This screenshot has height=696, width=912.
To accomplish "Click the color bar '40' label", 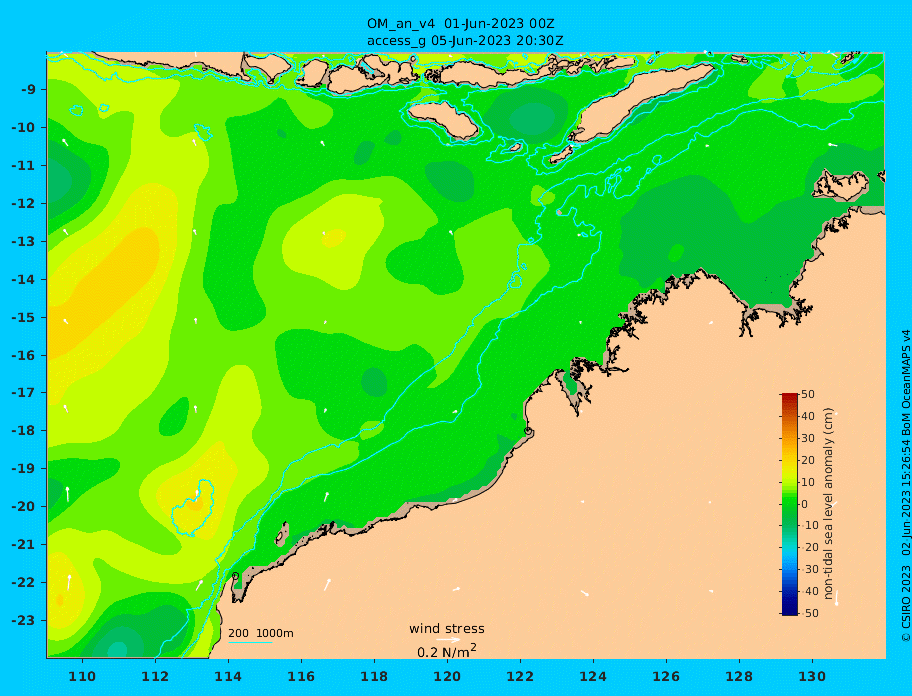I will [x=808, y=416].
